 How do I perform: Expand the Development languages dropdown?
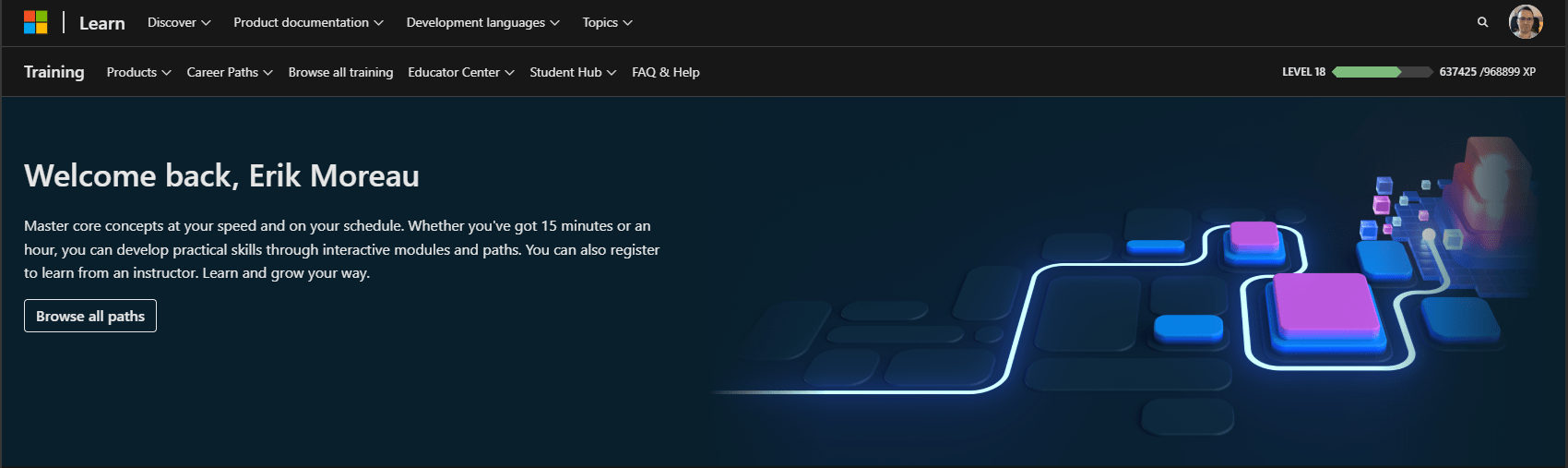click(x=482, y=22)
